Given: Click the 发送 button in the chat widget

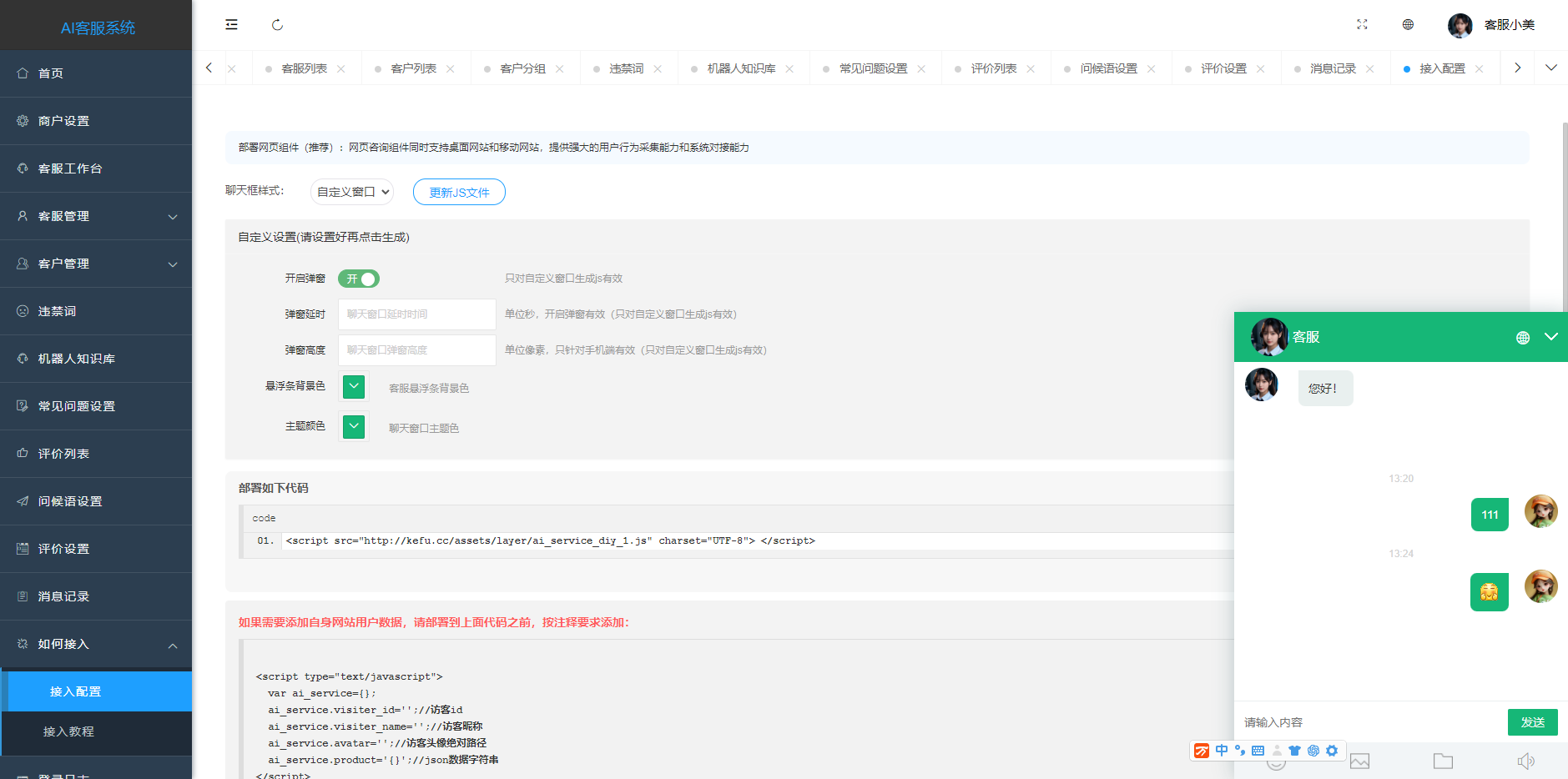Looking at the screenshot, I should 1532,721.
